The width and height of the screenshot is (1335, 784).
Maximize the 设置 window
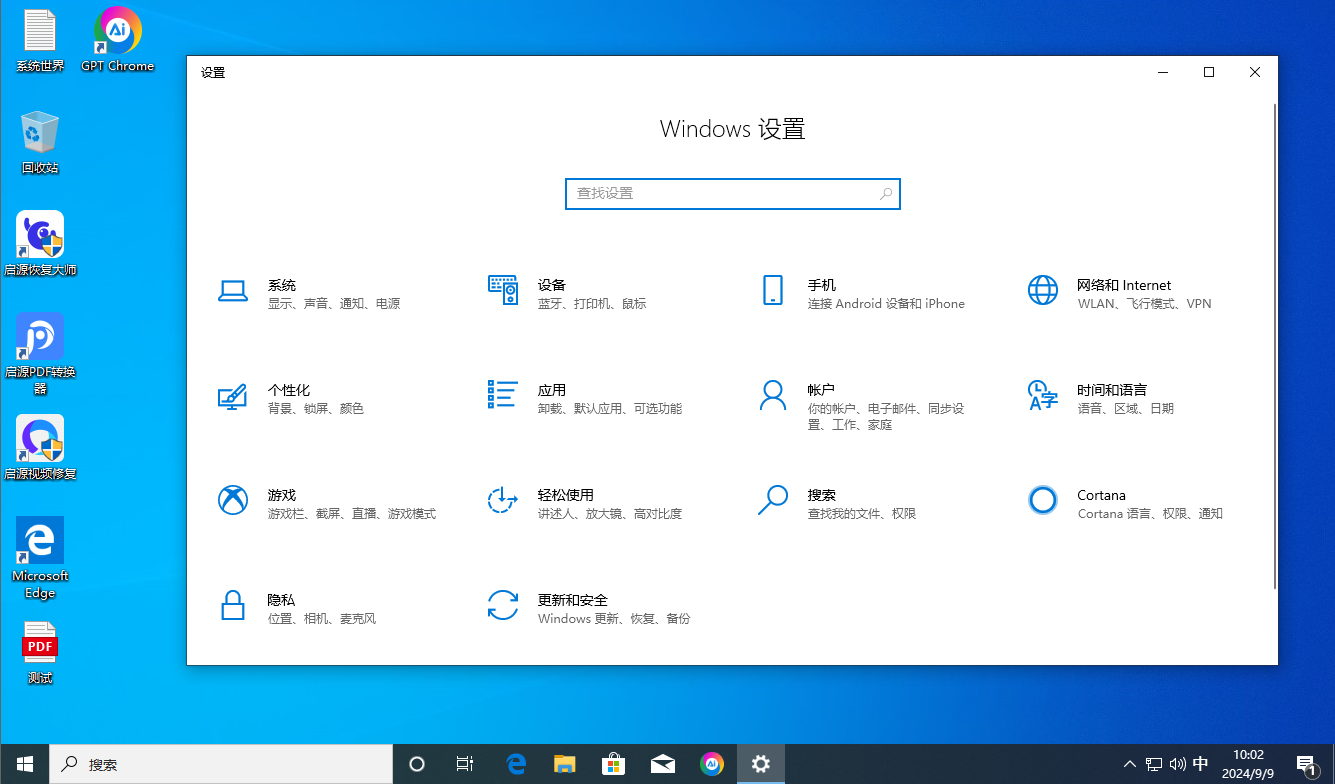pyautogui.click(x=1209, y=72)
